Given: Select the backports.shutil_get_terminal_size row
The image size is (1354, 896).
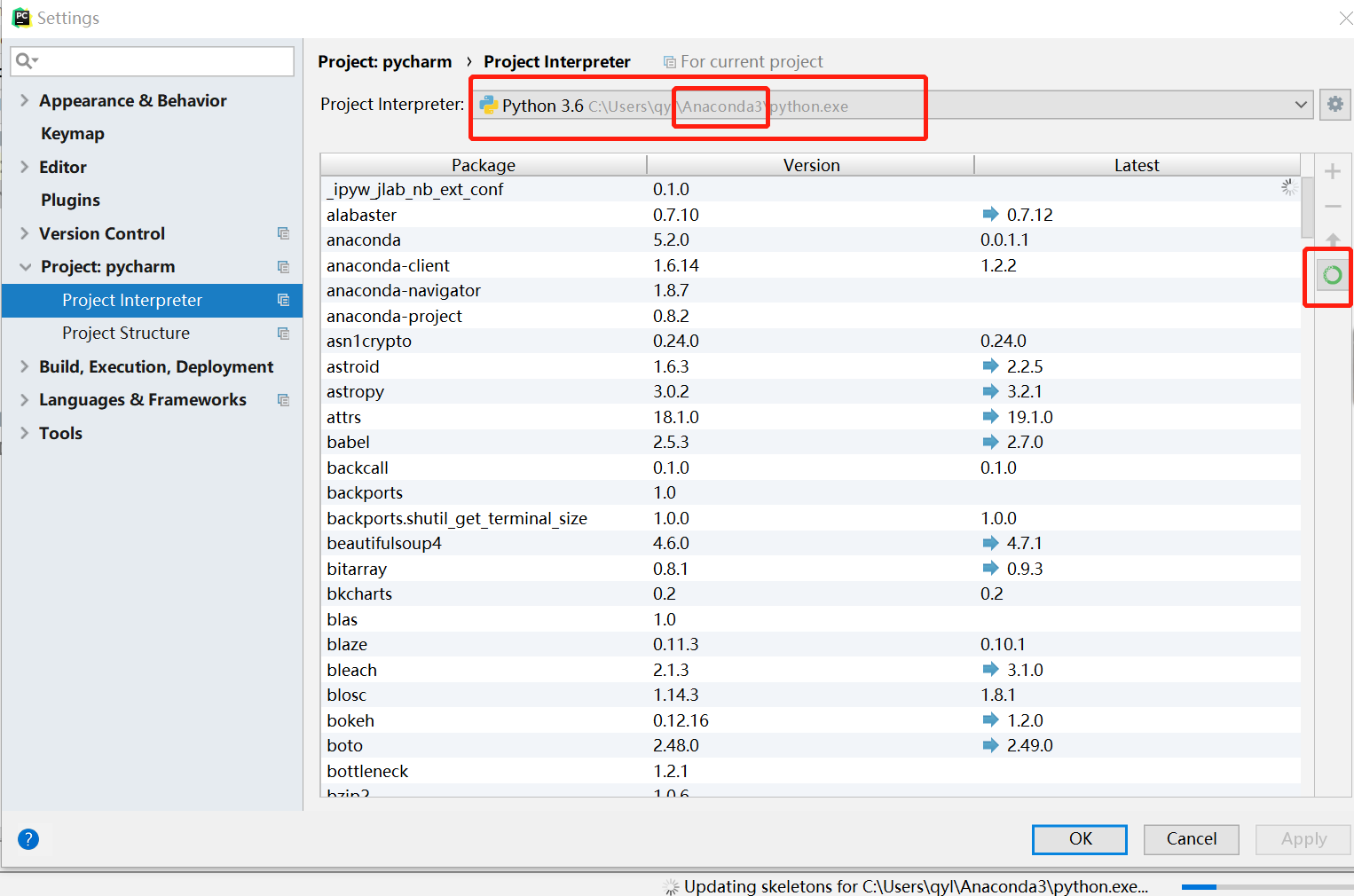Looking at the screenshot, I should [x=810, y=518].
